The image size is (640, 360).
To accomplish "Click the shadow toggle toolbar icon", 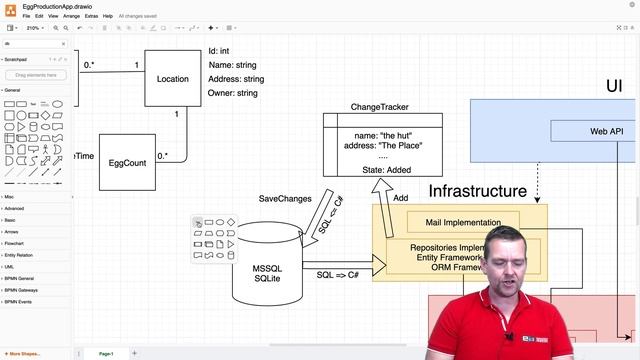I will [x=163, y=28].
